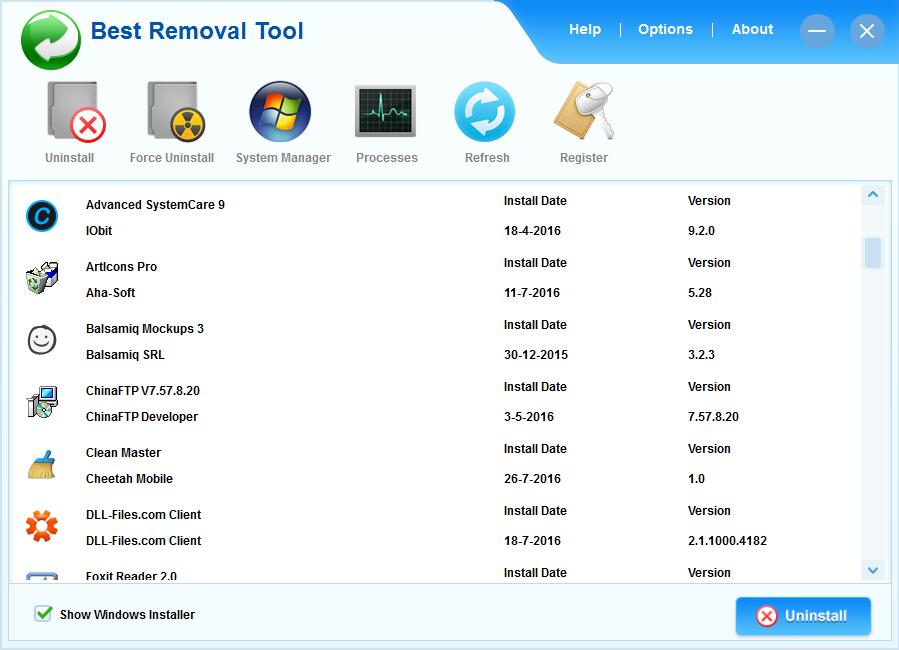Select the Advanced SystemCare 9 icon

[42, 216]
